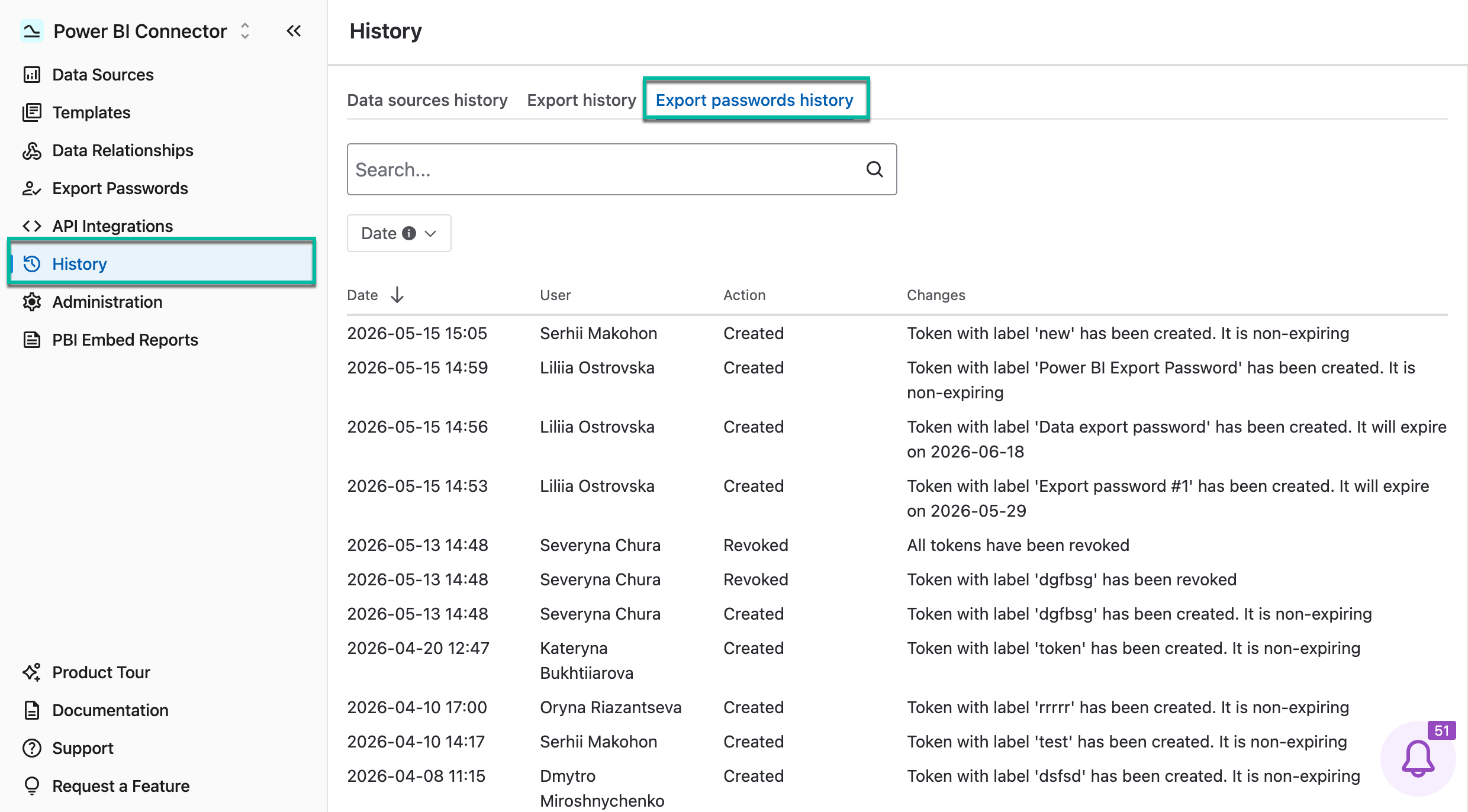Click the Data Sources chart icon
The width and height of the screenshot is (1468, 812).
[x=32, y=75]
